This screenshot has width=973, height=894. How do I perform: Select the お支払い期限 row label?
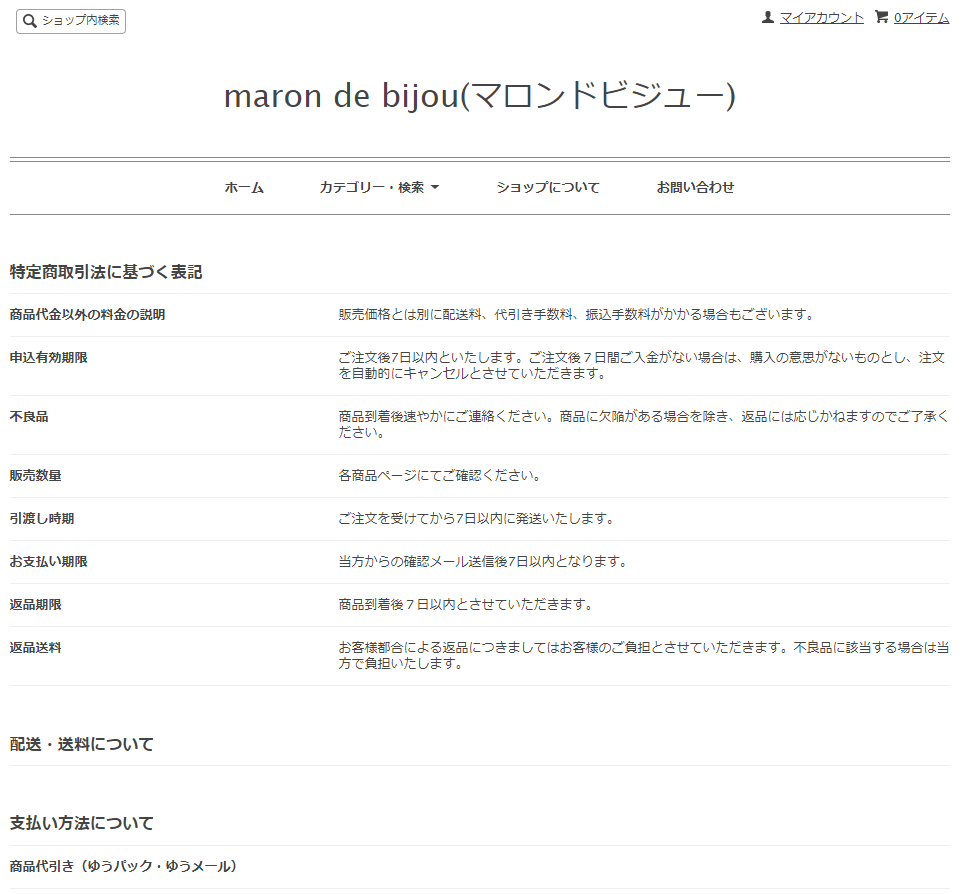[48, 561]
